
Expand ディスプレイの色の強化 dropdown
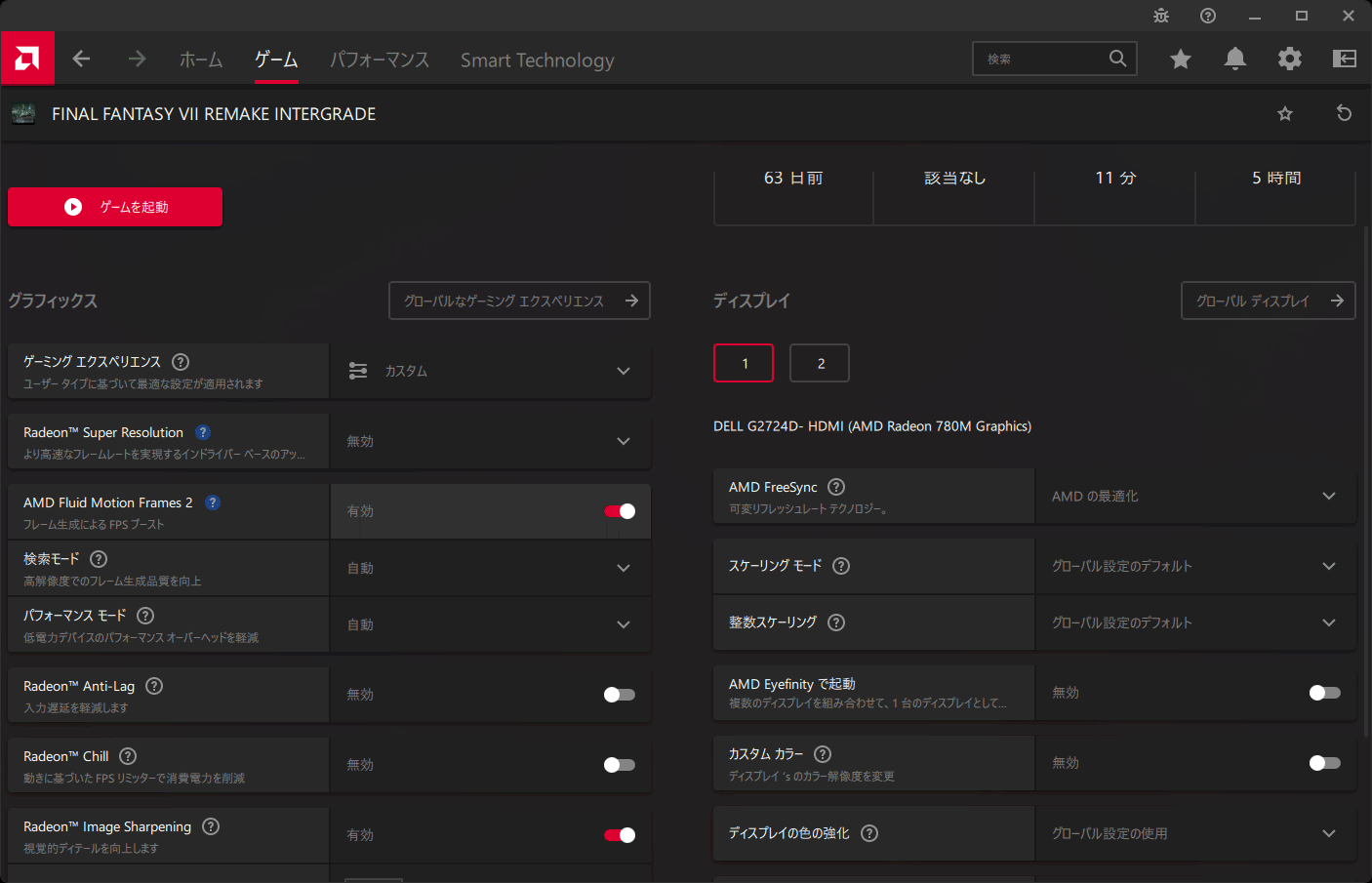1195,833
